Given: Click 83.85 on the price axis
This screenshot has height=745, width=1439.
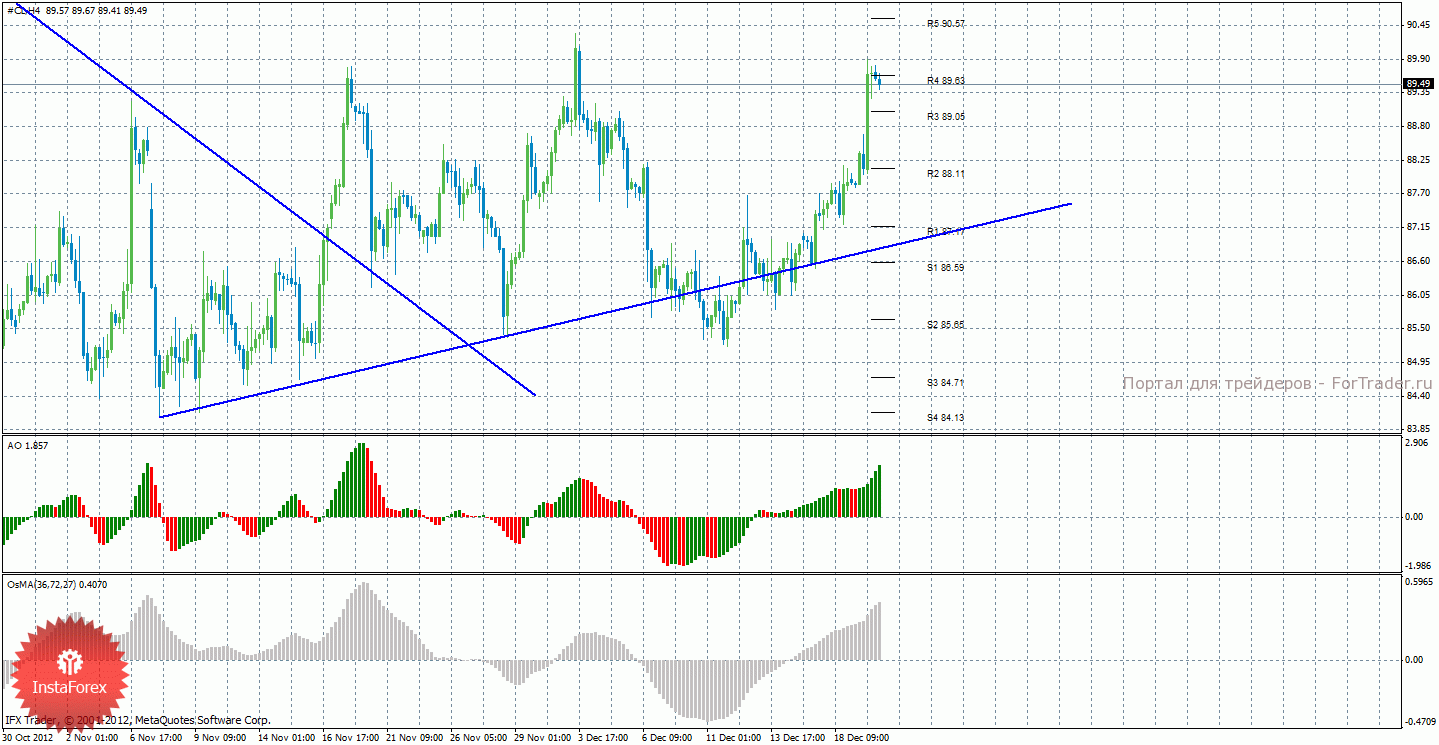Looking at the screenshot, I should 1419,429.
